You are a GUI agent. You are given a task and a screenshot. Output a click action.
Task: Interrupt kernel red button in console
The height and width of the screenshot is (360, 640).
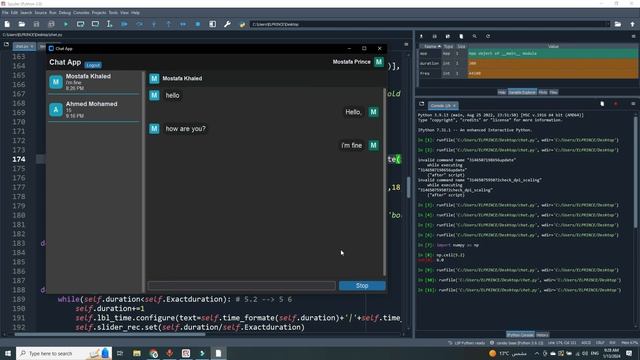(616, 104)
